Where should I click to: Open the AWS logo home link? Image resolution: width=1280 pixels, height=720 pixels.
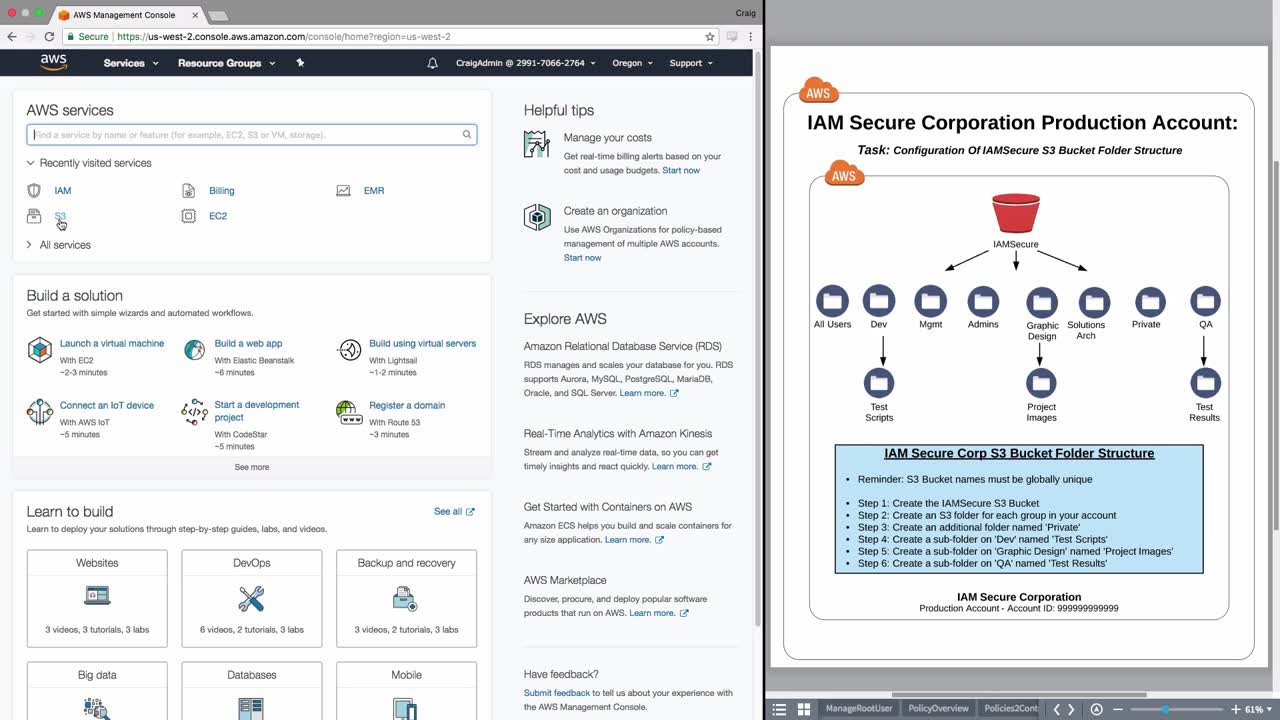[x=54, y=63]
